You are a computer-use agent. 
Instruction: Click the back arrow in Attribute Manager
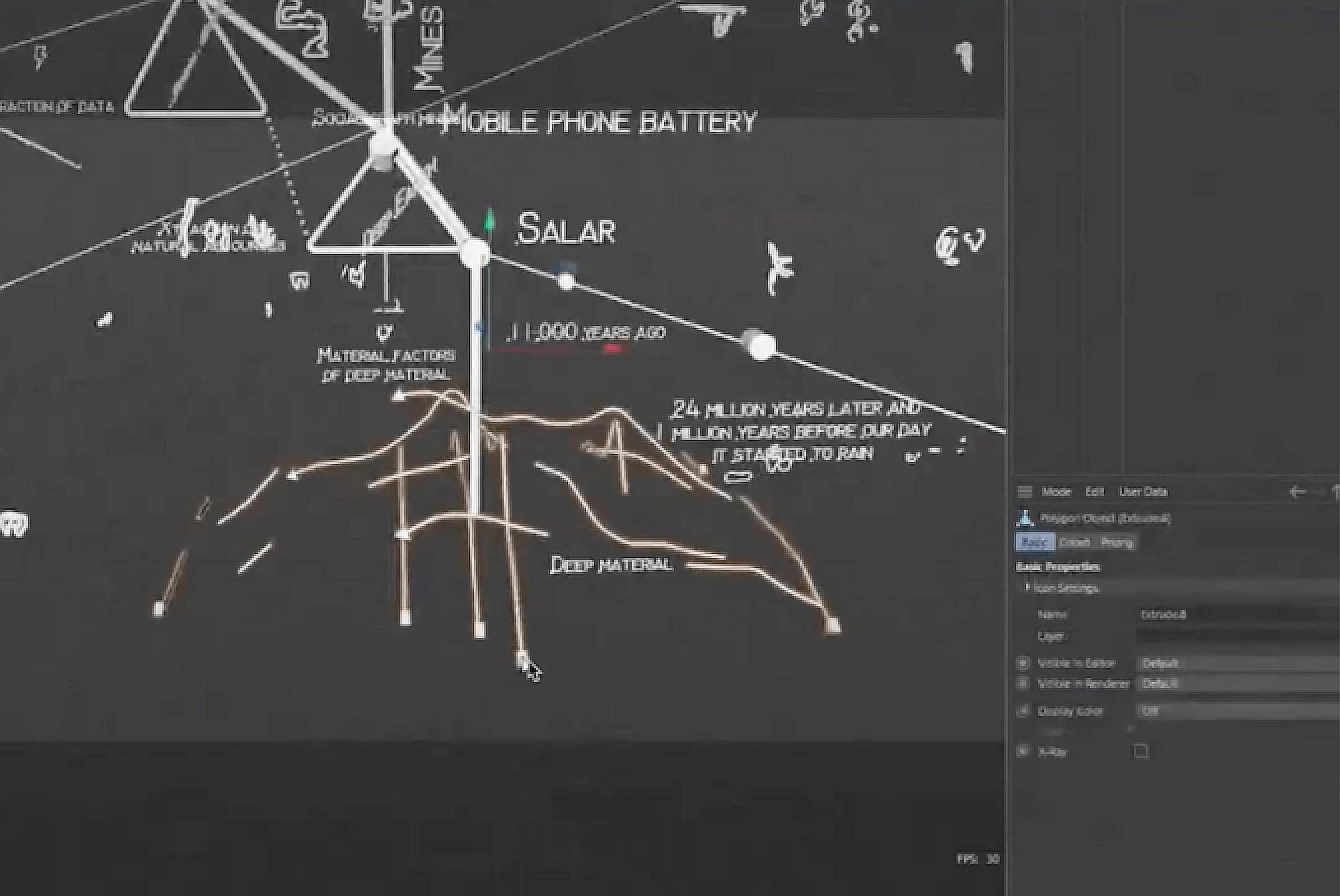(x=1297, y=492)
